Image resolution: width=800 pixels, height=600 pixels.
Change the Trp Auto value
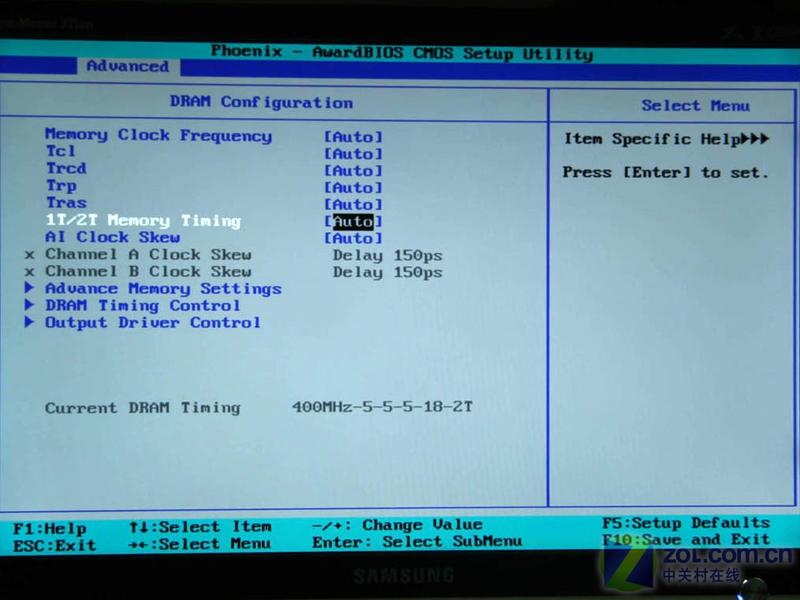(x=353, y=187)
